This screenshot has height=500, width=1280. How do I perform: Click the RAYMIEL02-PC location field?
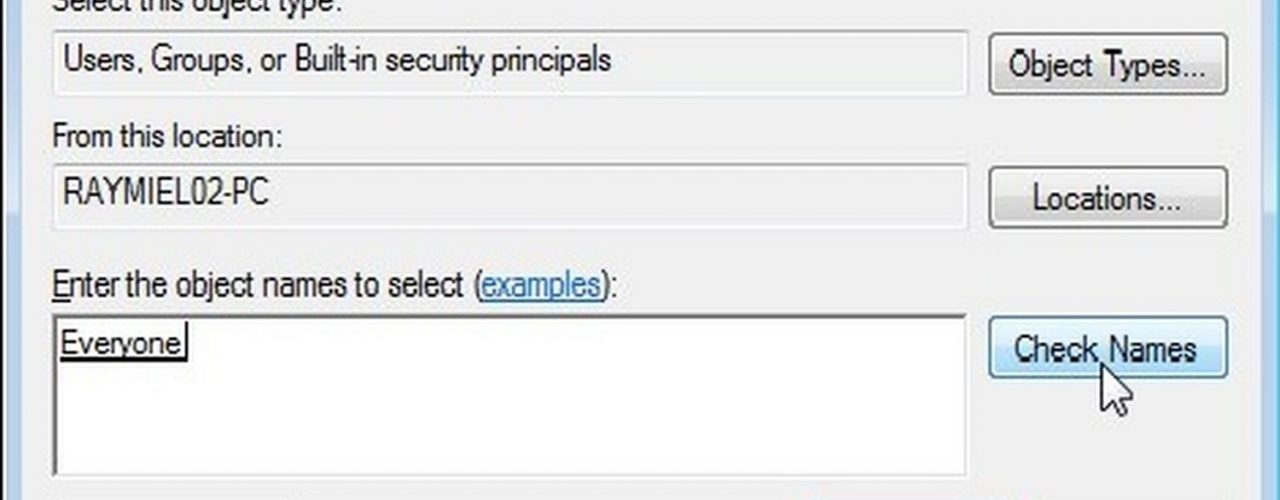coord(510,196)
